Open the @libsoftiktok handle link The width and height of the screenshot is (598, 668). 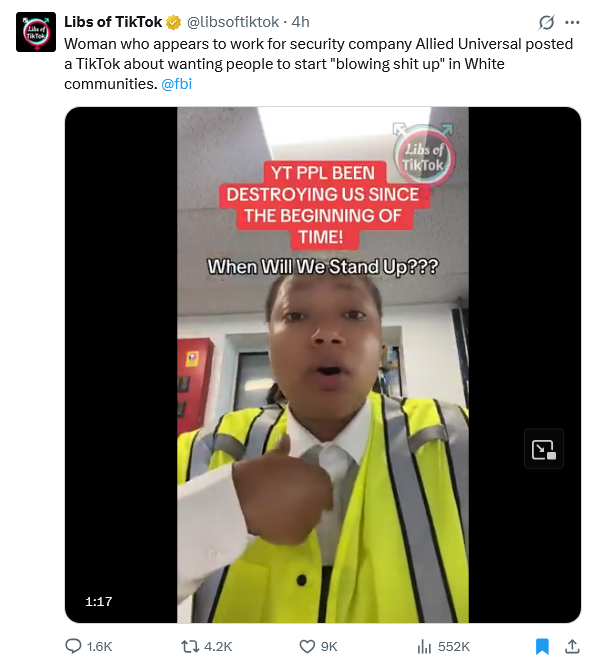pyautogui.click(x=233, y=22)
